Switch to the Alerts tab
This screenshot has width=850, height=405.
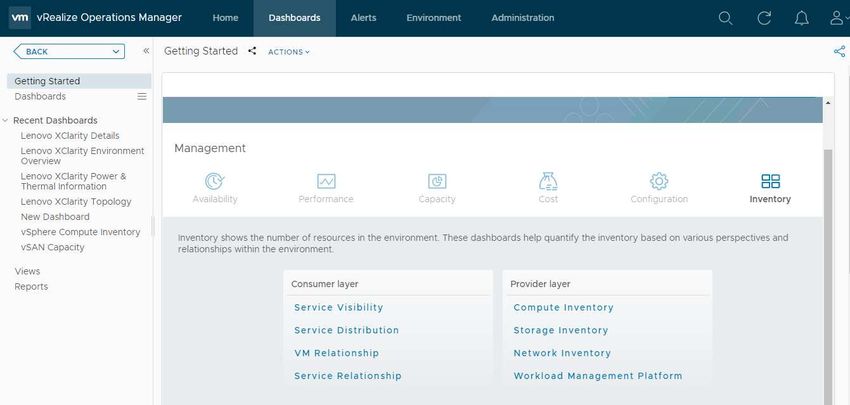click(x=363, y=18)
